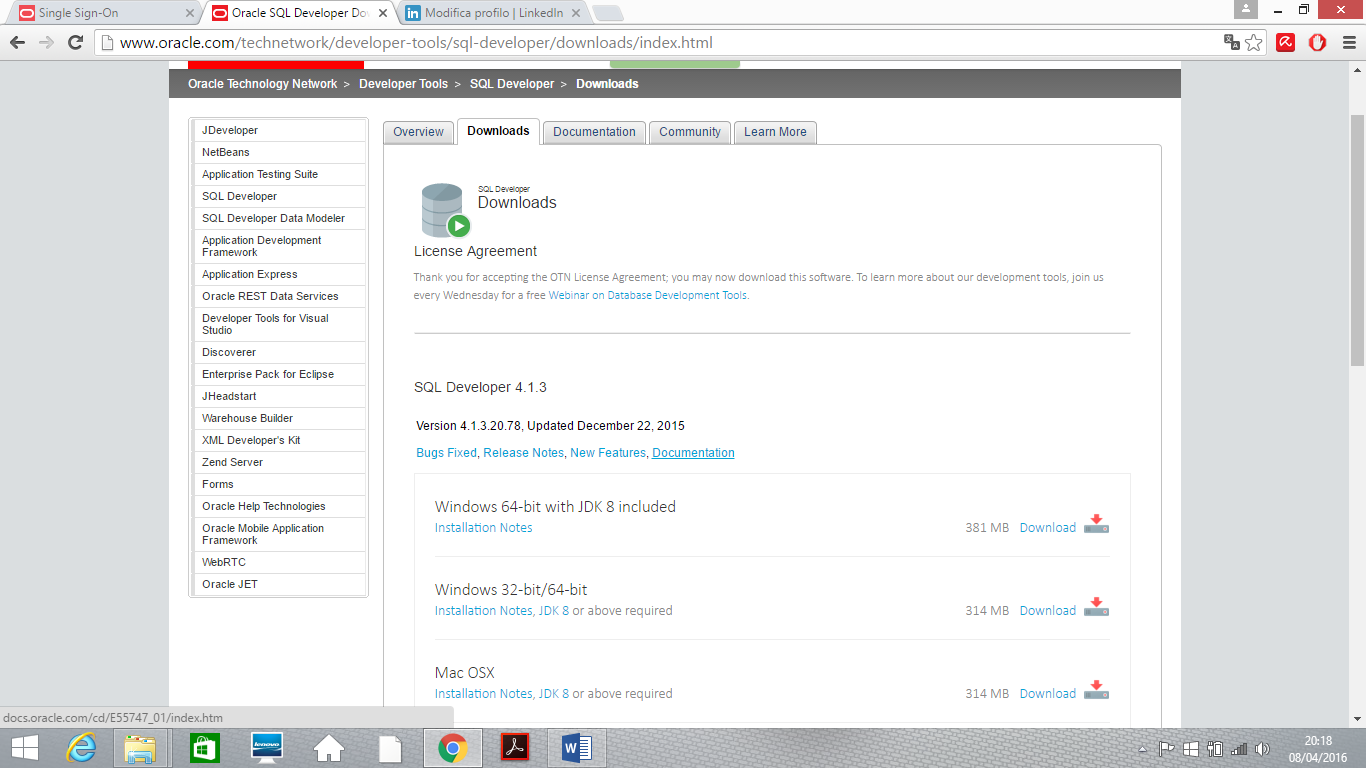Open the Bugs Fixed link
Screen dimensions: 1366x768
446,453
